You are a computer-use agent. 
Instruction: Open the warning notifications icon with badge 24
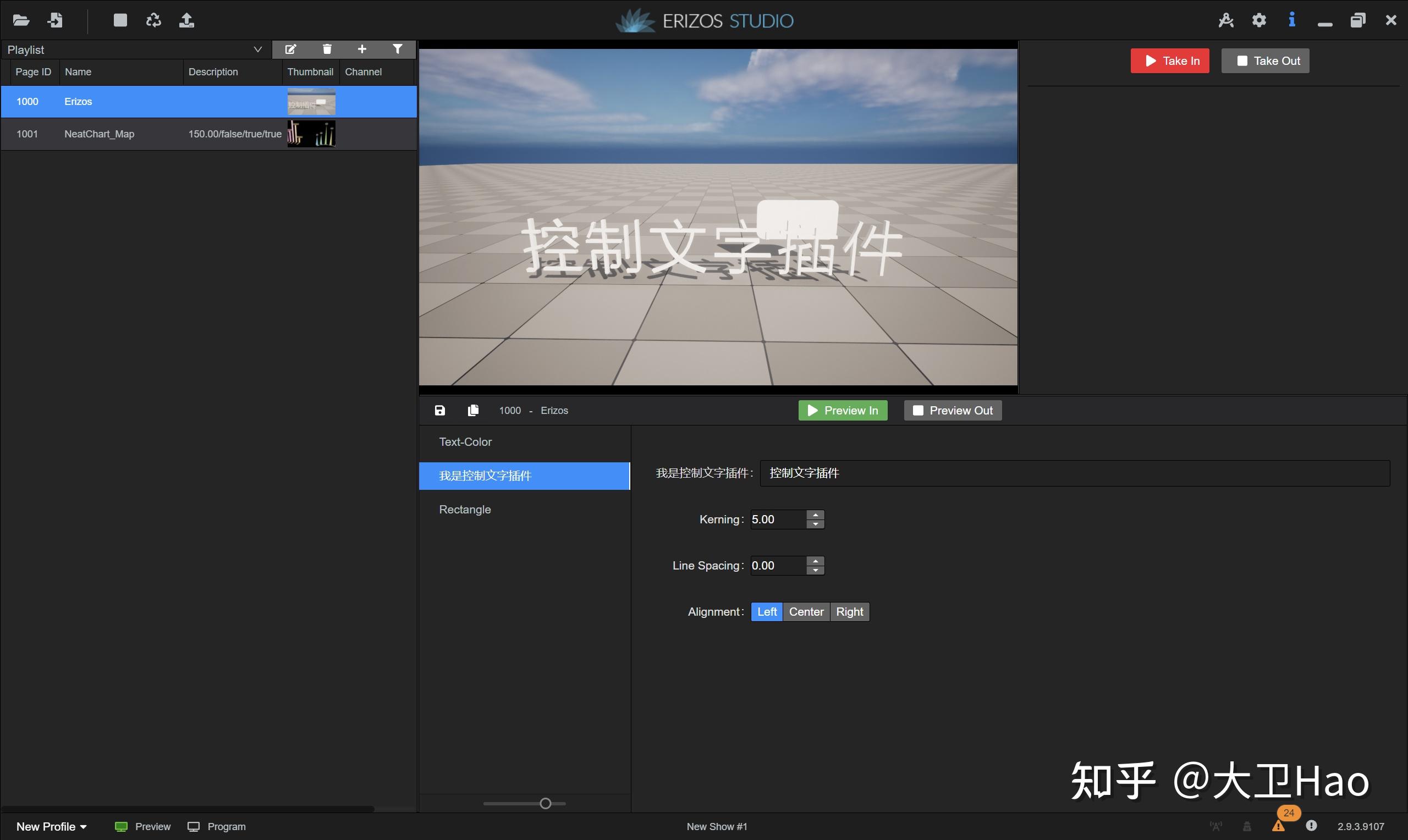click(x=1278, y=826)
